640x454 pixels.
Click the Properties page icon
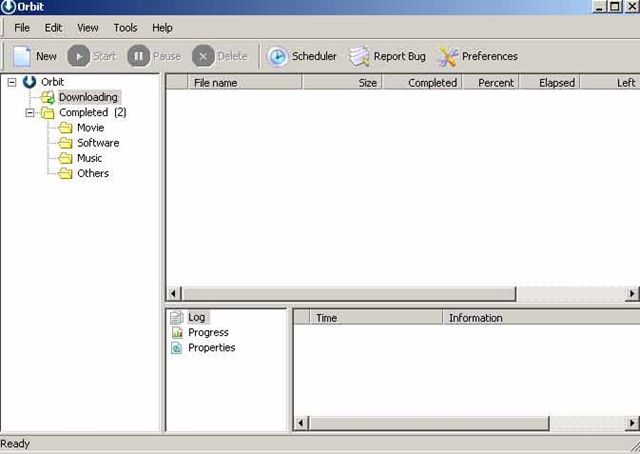[x=177, y=348]
